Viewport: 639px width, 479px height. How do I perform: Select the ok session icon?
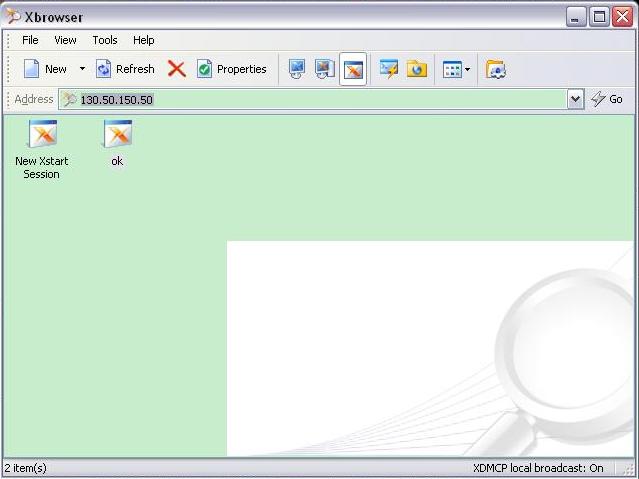(117, 134)
